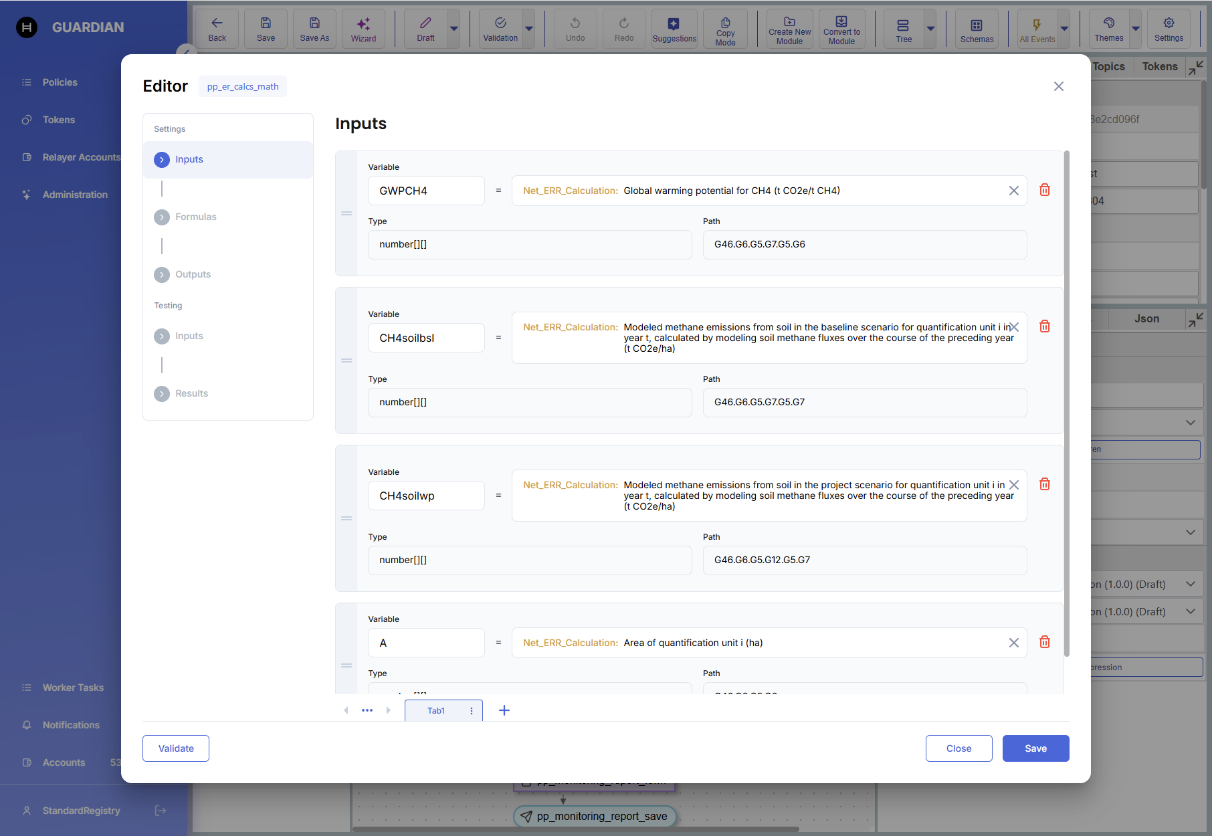Remove the CH4soilwp variable using trash icon

click(x=1045, y=484)
